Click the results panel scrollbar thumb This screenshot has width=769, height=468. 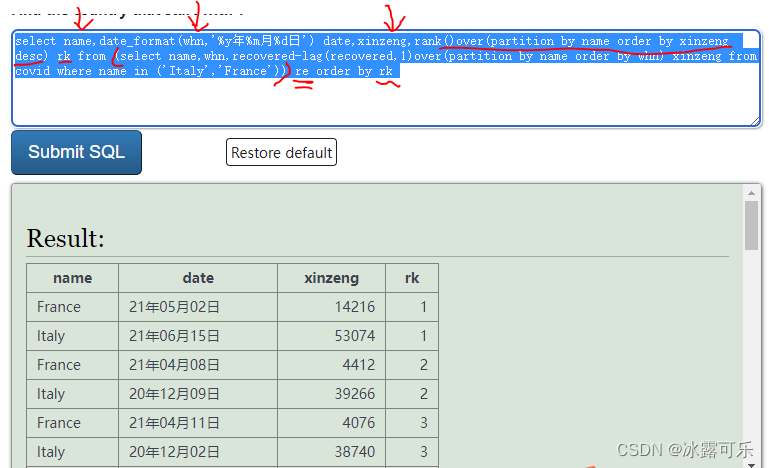coord(751,225)
